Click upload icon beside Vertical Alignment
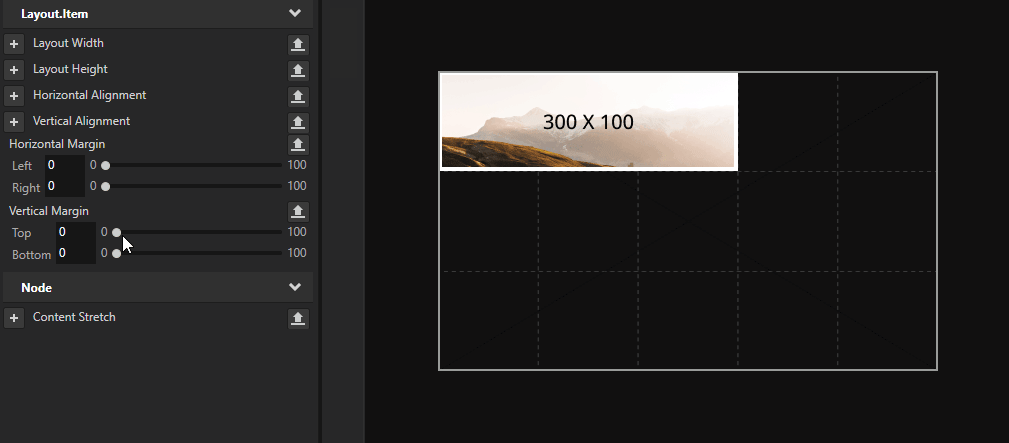The width and height of the screenshot is (1009, 443). tap(298, 122)
